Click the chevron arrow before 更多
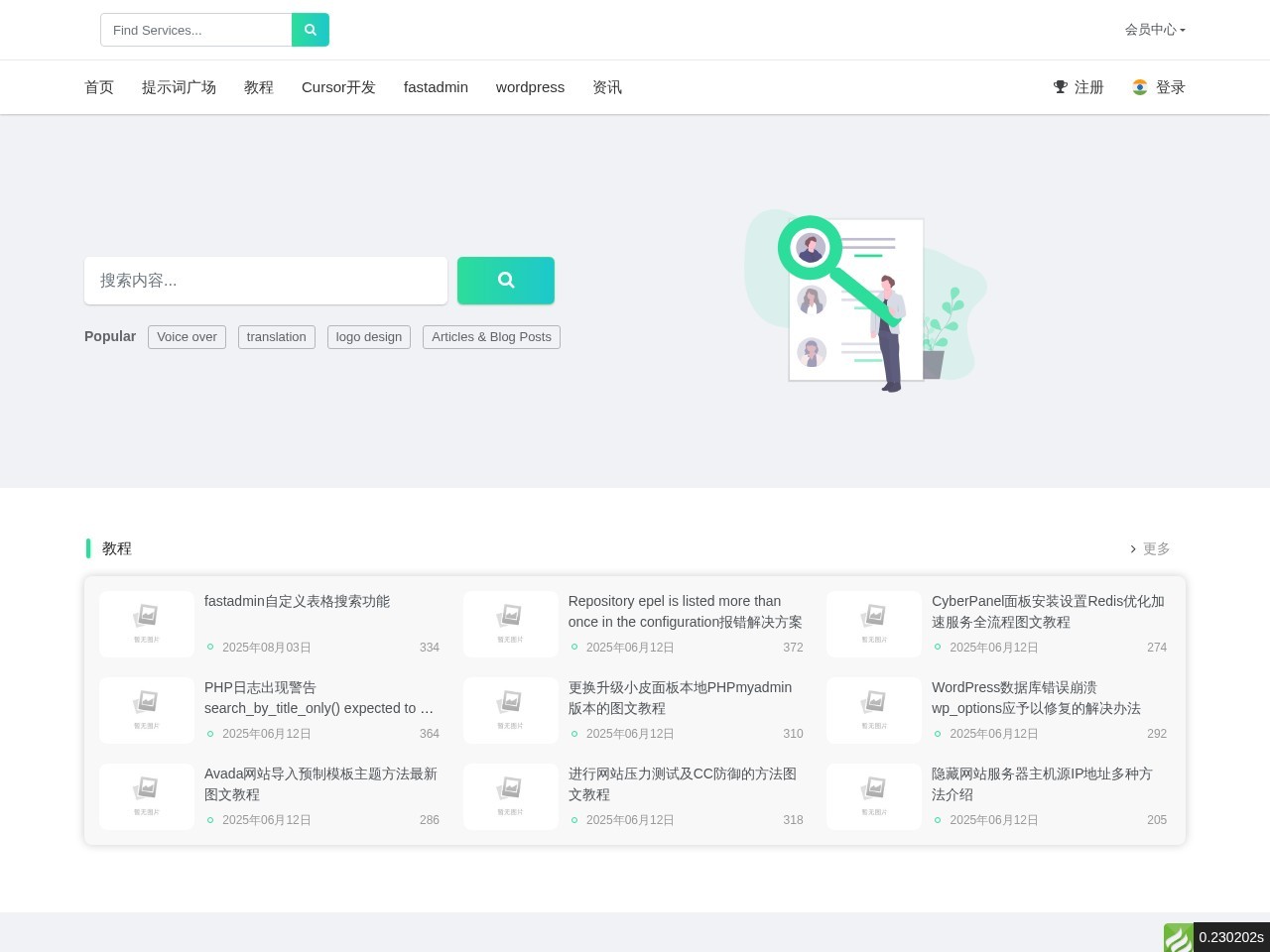 point(1133,548)
